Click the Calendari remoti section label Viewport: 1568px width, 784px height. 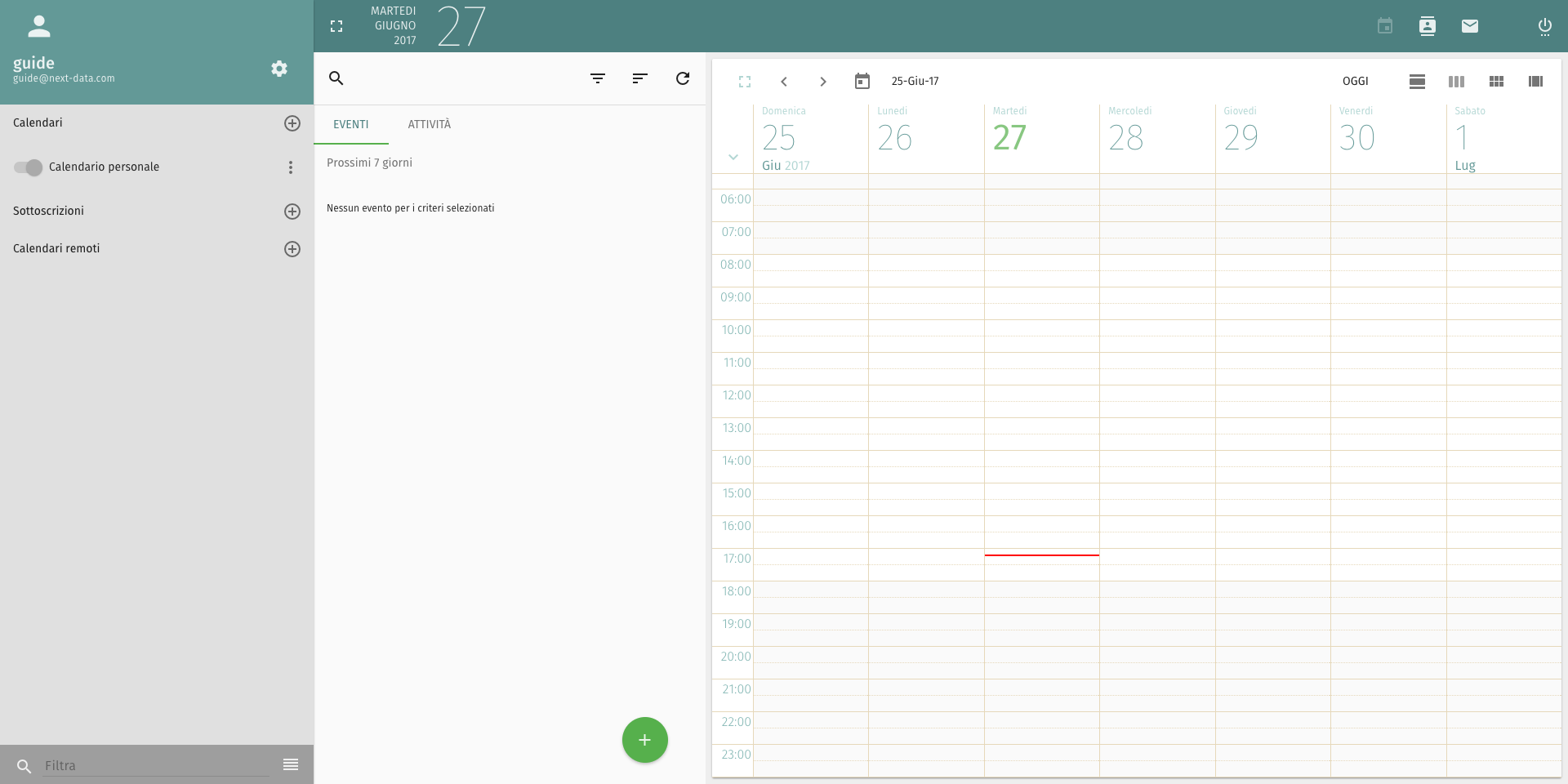click(56, 248)
